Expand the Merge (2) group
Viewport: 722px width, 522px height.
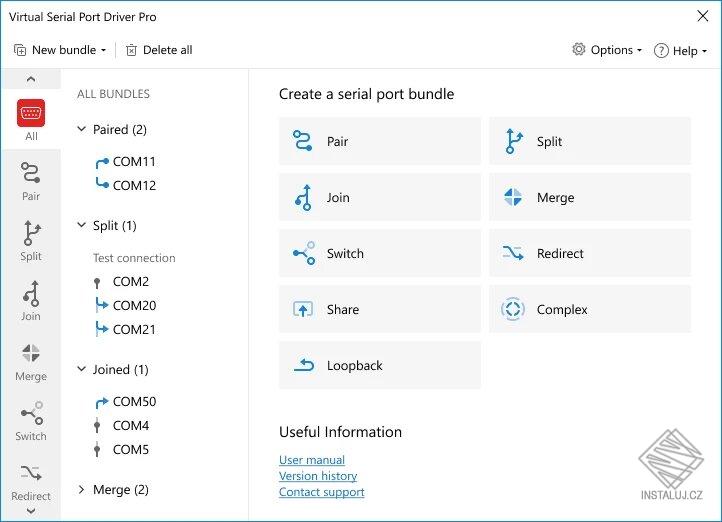82,490
